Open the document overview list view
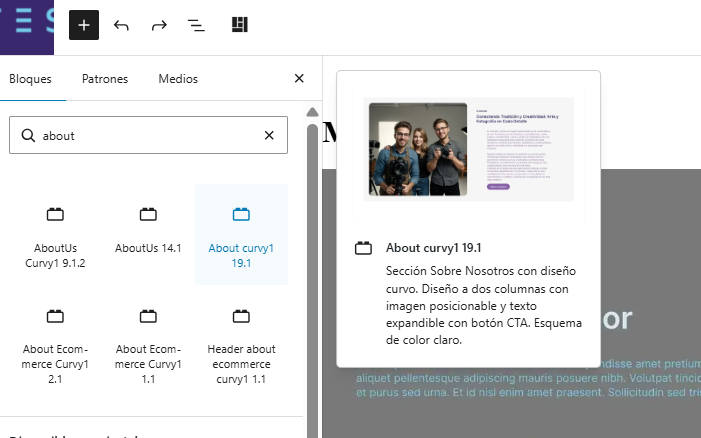 [x=197, y=25]
